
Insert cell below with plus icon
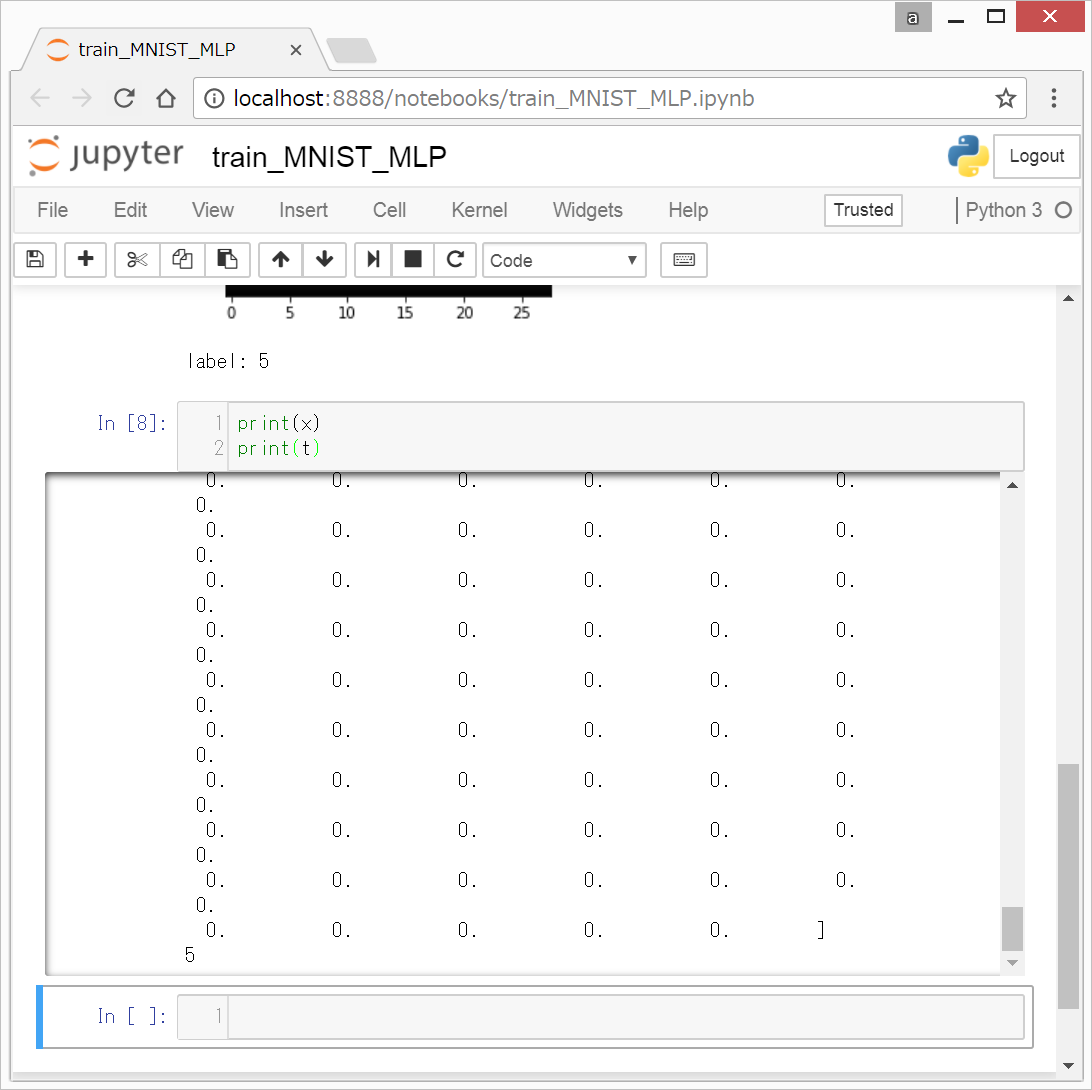pyautogui.click(x=86, y=260)
